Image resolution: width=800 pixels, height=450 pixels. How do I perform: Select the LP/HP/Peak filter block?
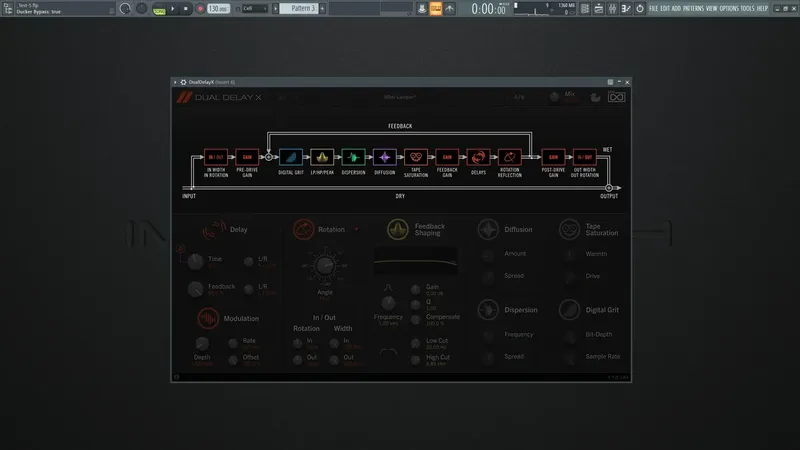click(322, 157)
